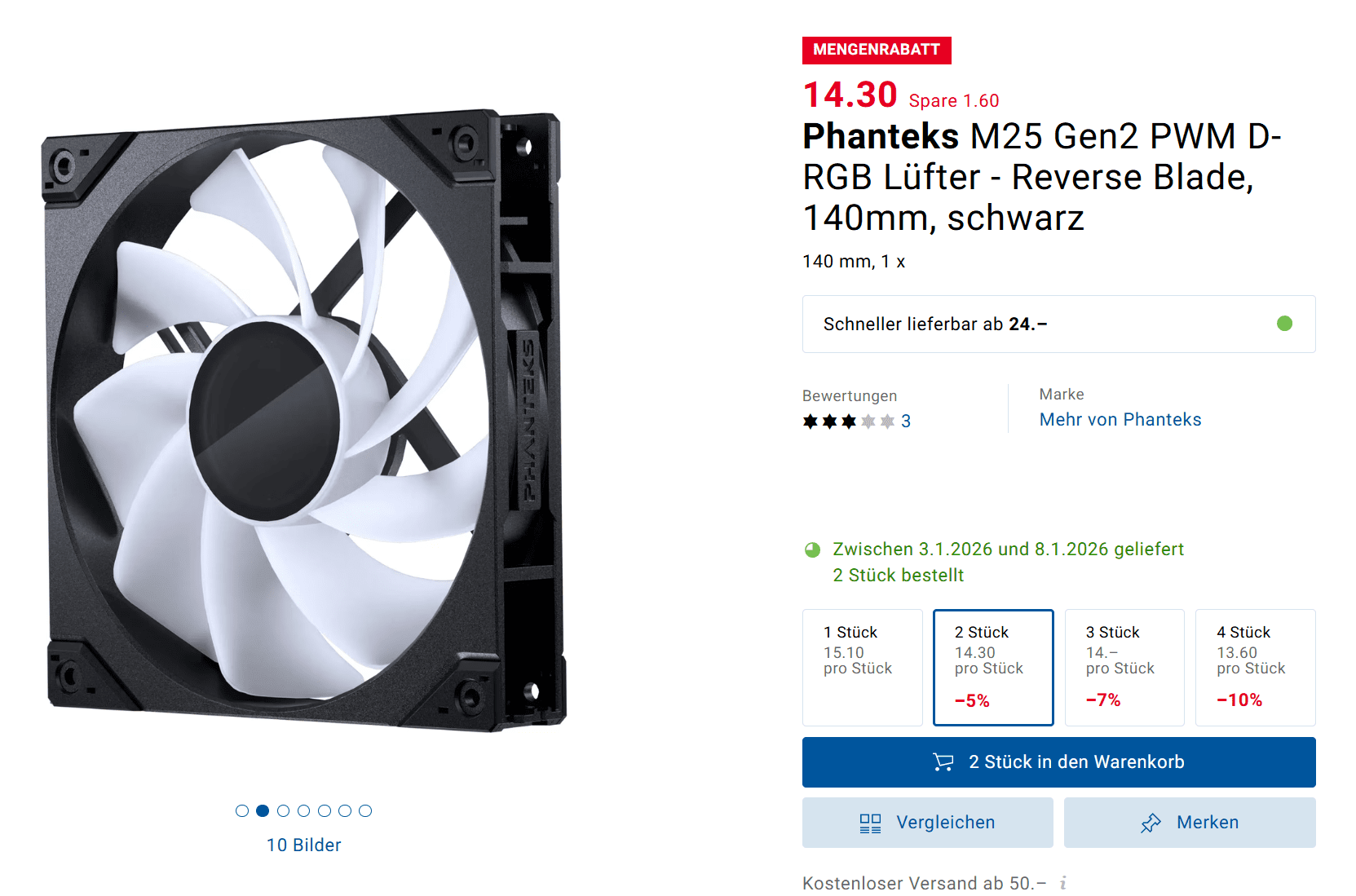
Task: Click the Merken button
Action: [x=1190, y=823]
